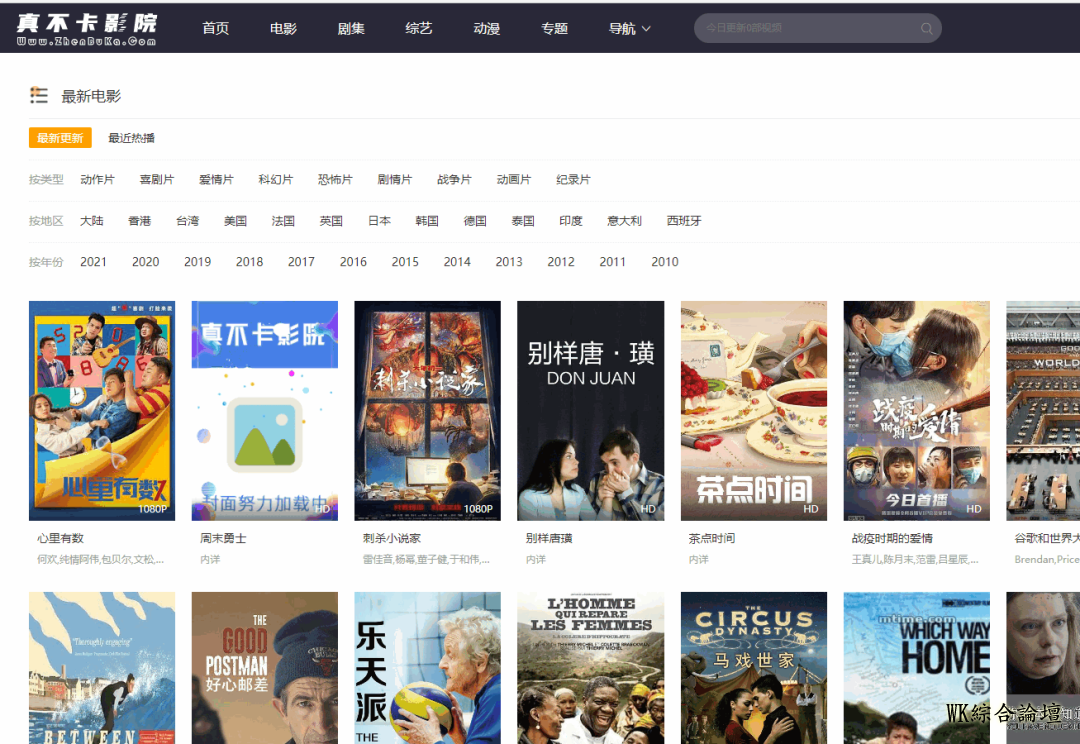Click the 刺杀小说家 title link
This screenshot has width=1080, height=744.
[x=392, y=538]
